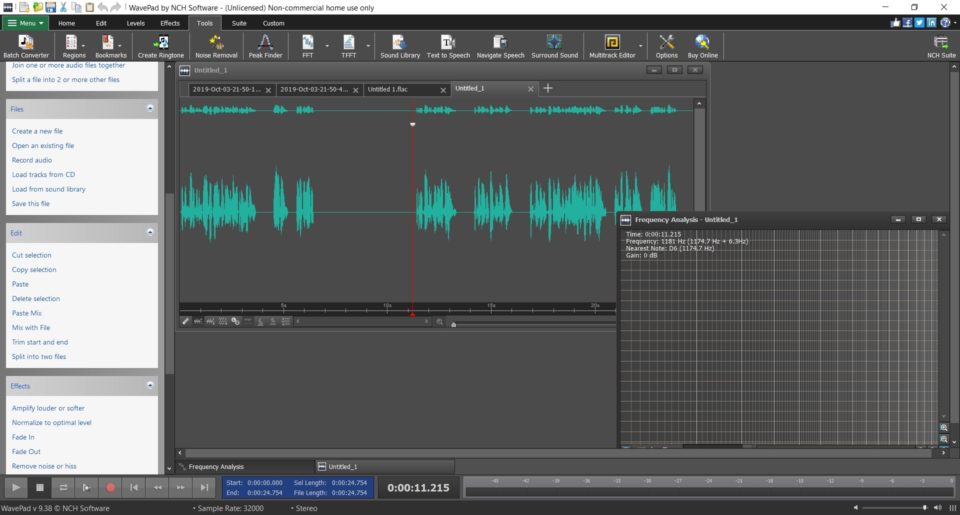Click the Twitter share icon
Image resolution: width=960 pixels, height=515 pixels.
click(x=919, y=23)
